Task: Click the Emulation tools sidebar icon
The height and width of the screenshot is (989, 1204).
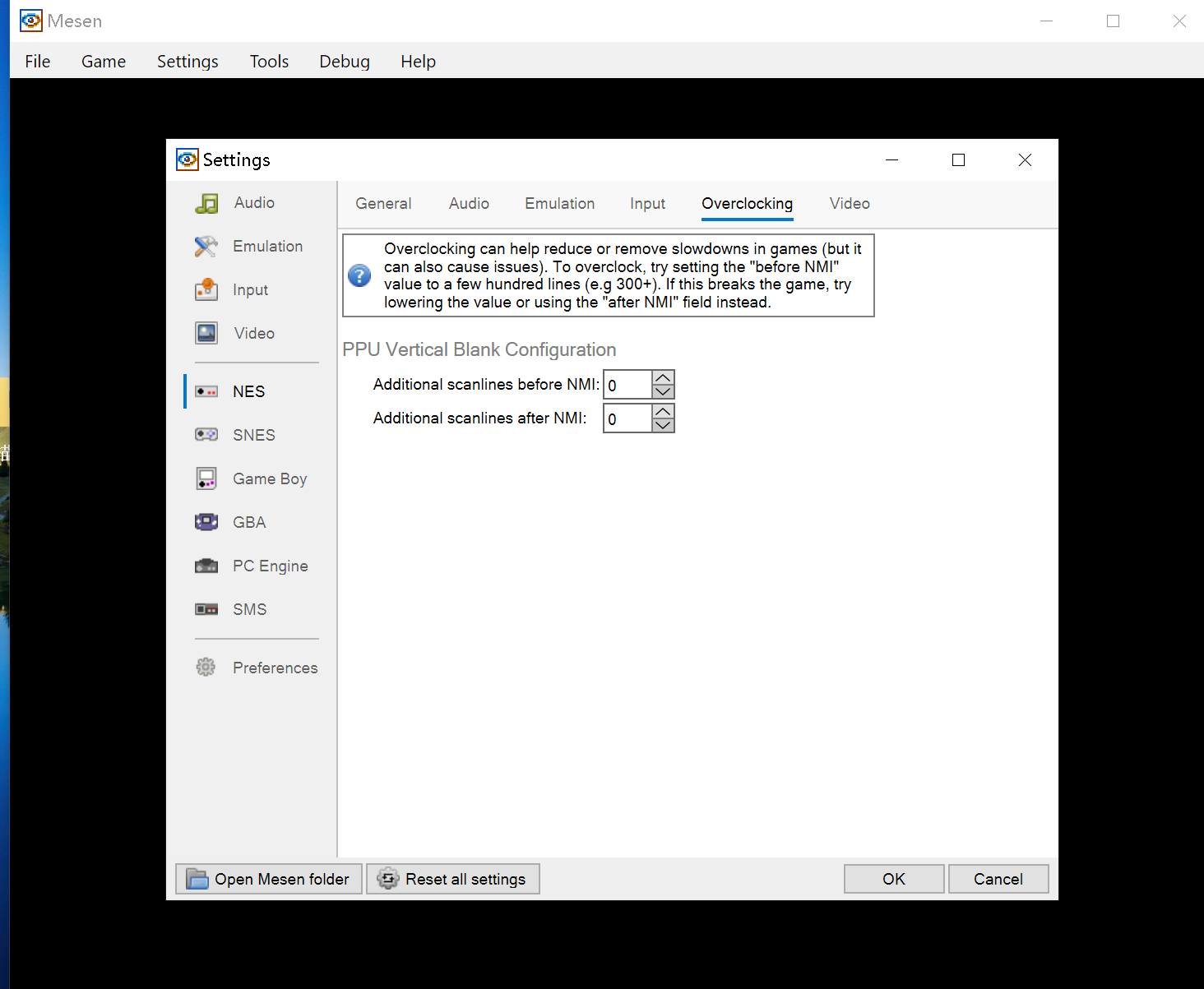Action: tap(206, 247)
